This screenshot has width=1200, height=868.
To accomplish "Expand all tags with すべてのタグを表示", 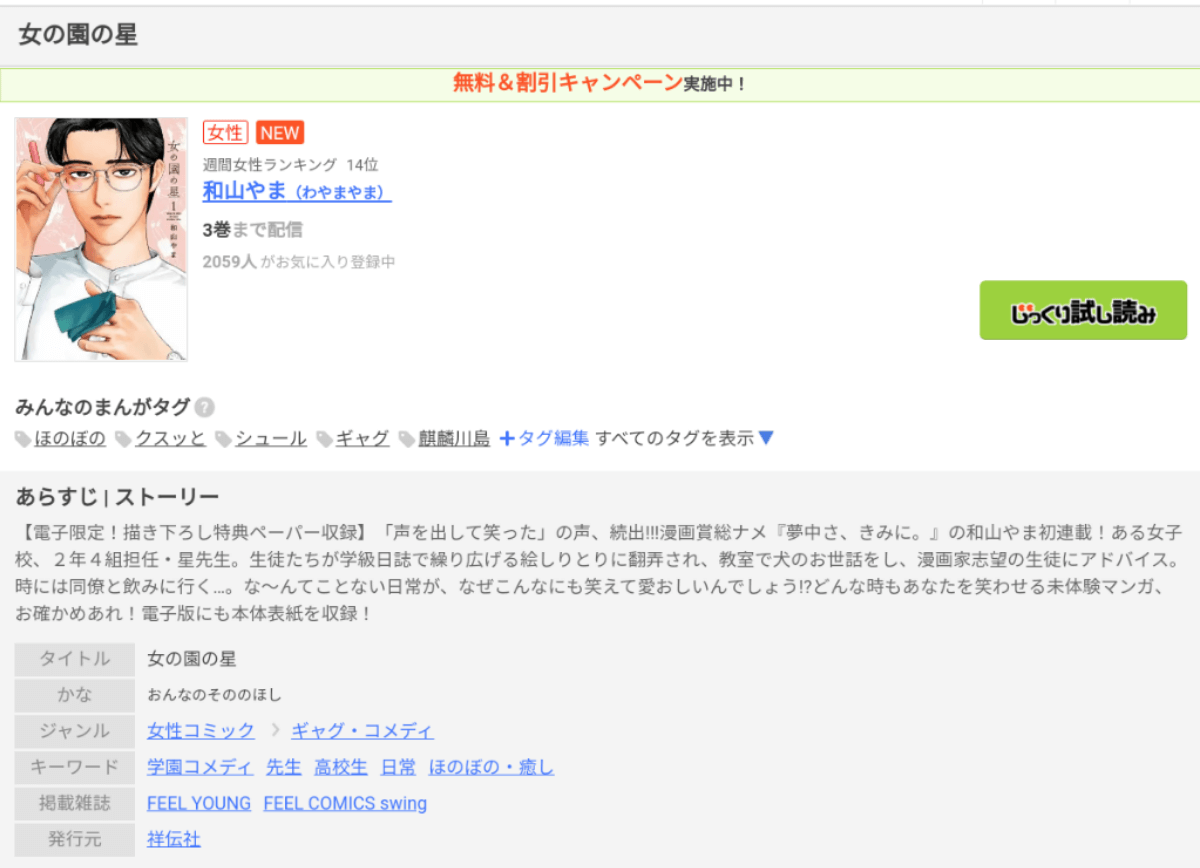I will click(x=685, y=438).
